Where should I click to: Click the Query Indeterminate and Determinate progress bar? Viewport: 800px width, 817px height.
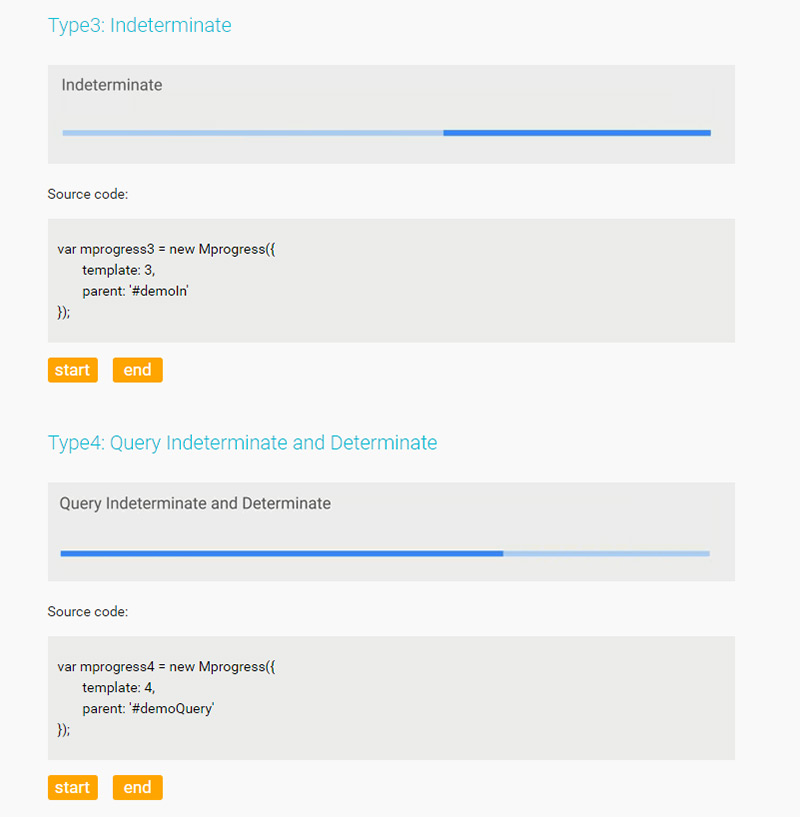pos(385,553)
